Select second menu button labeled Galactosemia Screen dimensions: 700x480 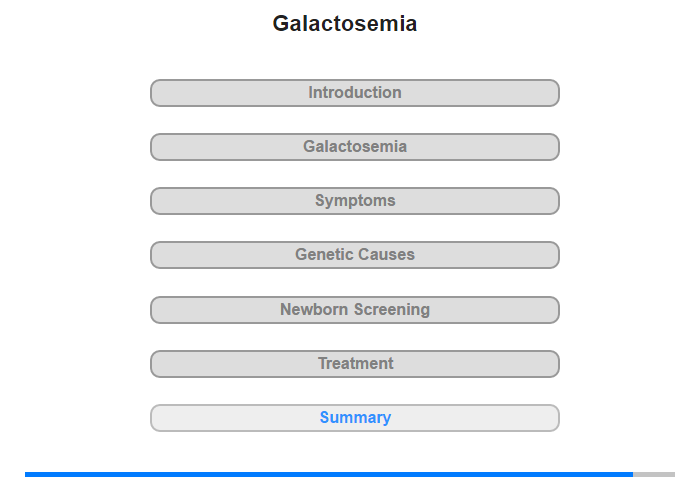(355, 147)
